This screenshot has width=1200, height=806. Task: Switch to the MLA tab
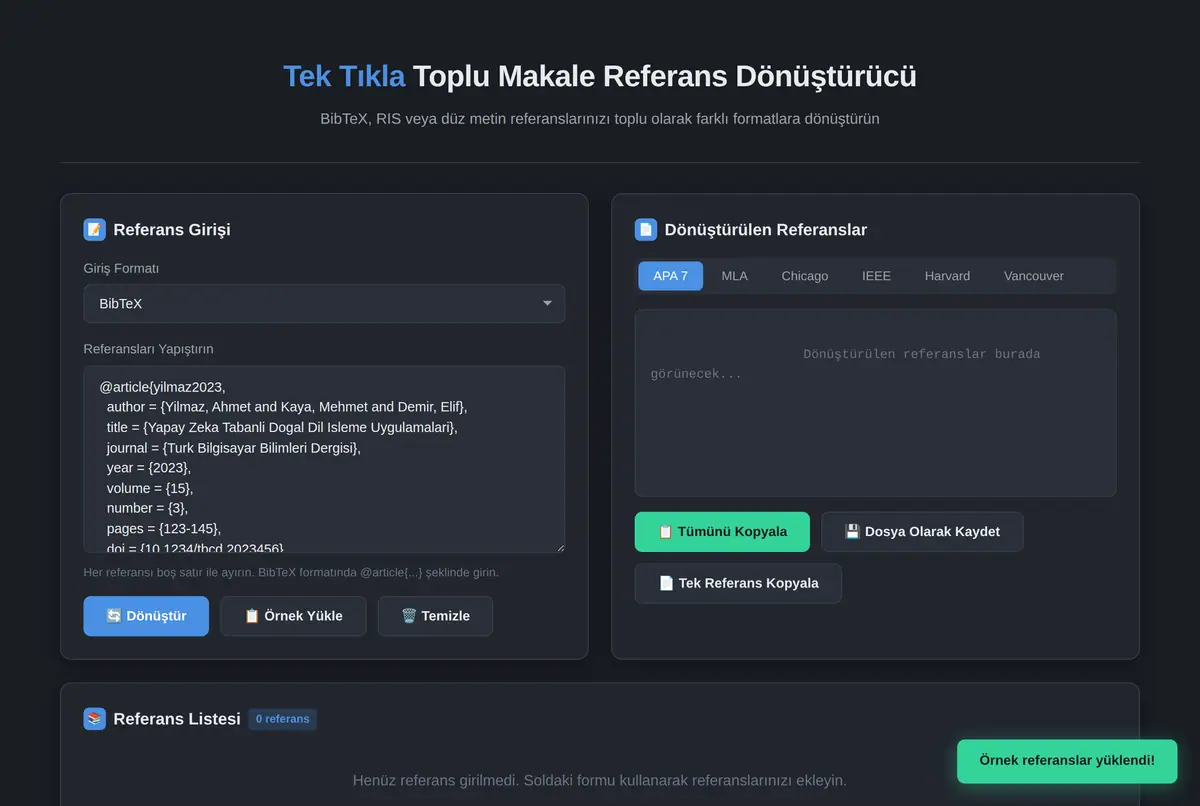734,276
